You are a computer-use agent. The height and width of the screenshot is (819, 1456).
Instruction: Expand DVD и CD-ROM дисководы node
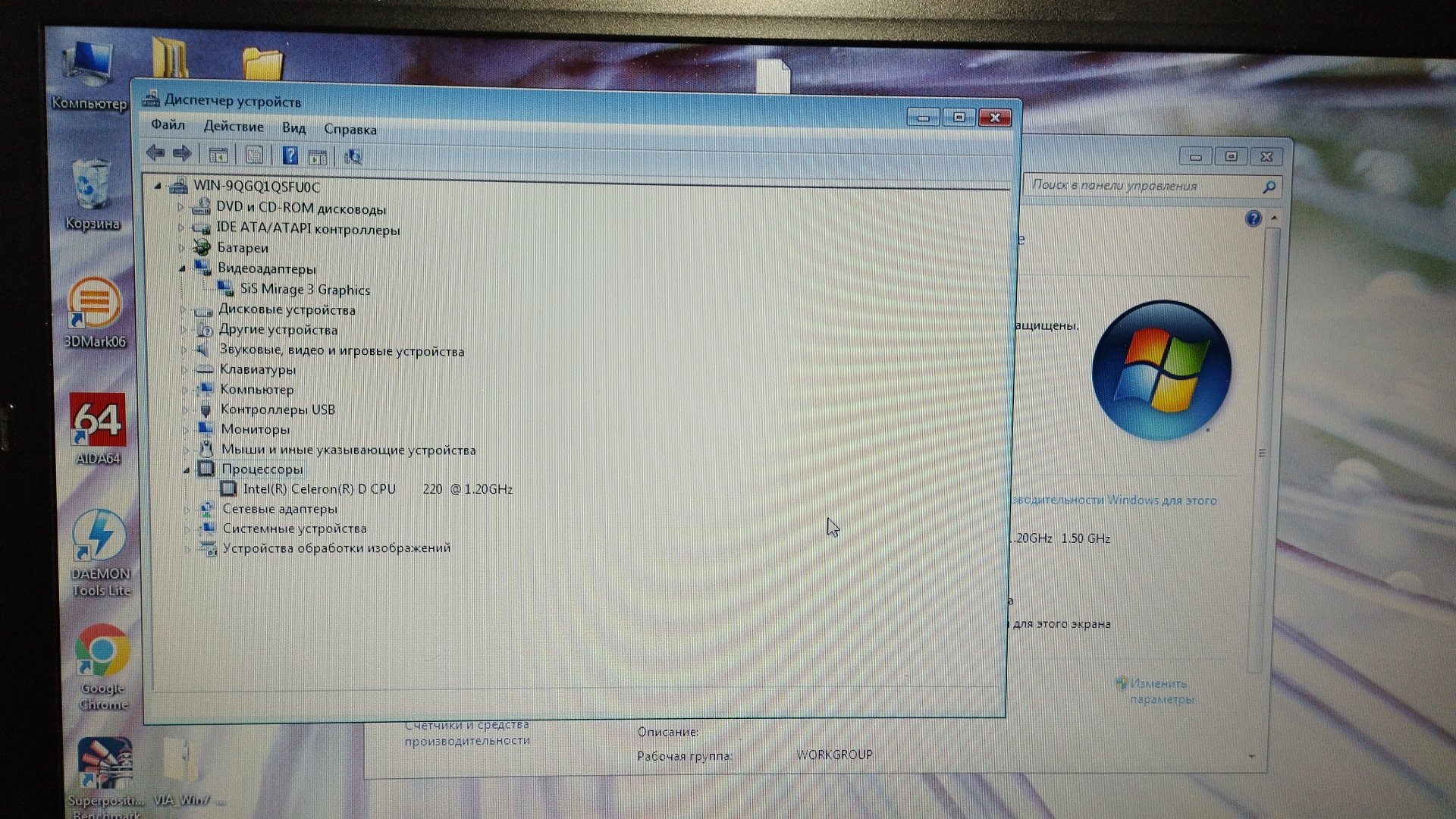[180, 207]
